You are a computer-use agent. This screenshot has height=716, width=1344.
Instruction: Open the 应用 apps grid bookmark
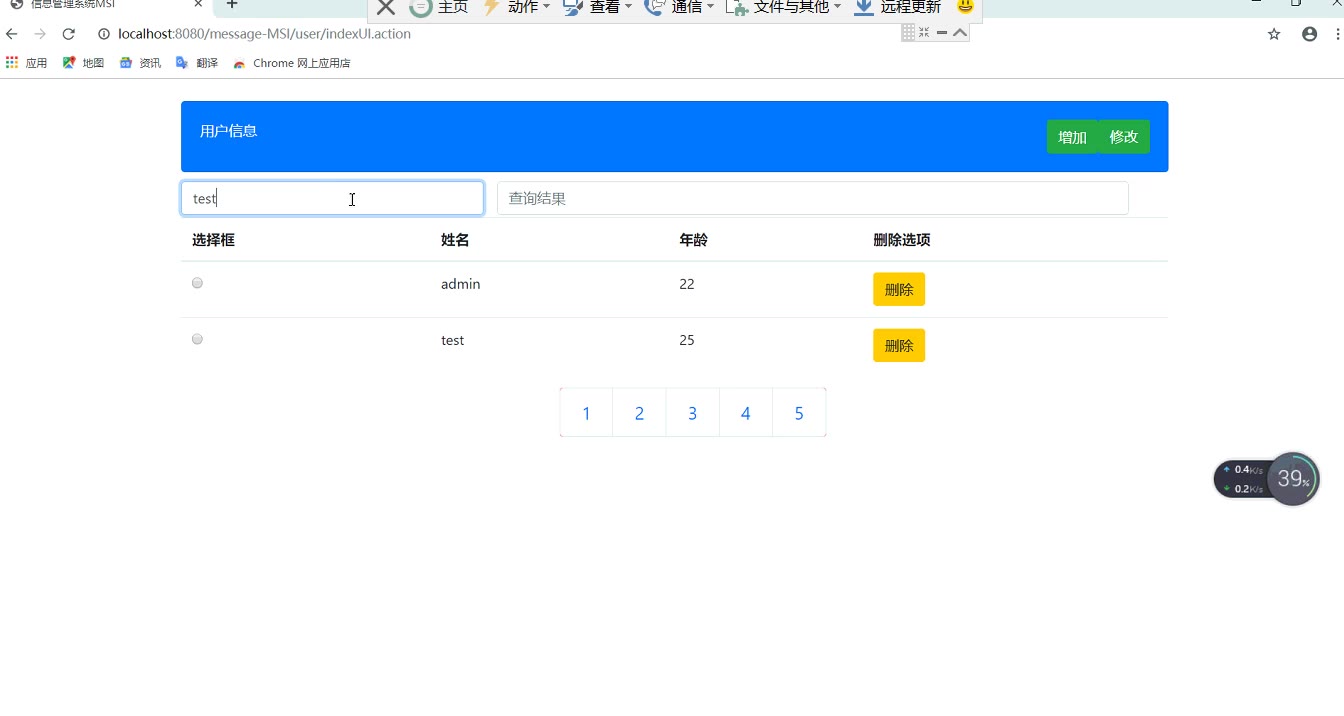(27, 63)
